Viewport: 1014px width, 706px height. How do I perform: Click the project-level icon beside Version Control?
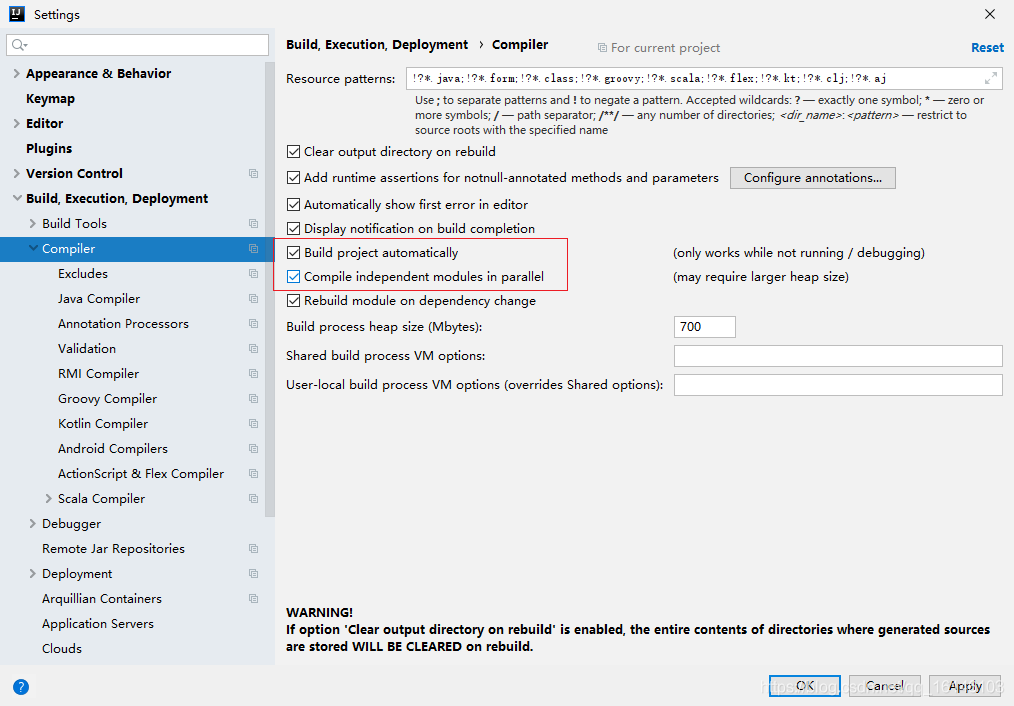(x=254, y=173)
